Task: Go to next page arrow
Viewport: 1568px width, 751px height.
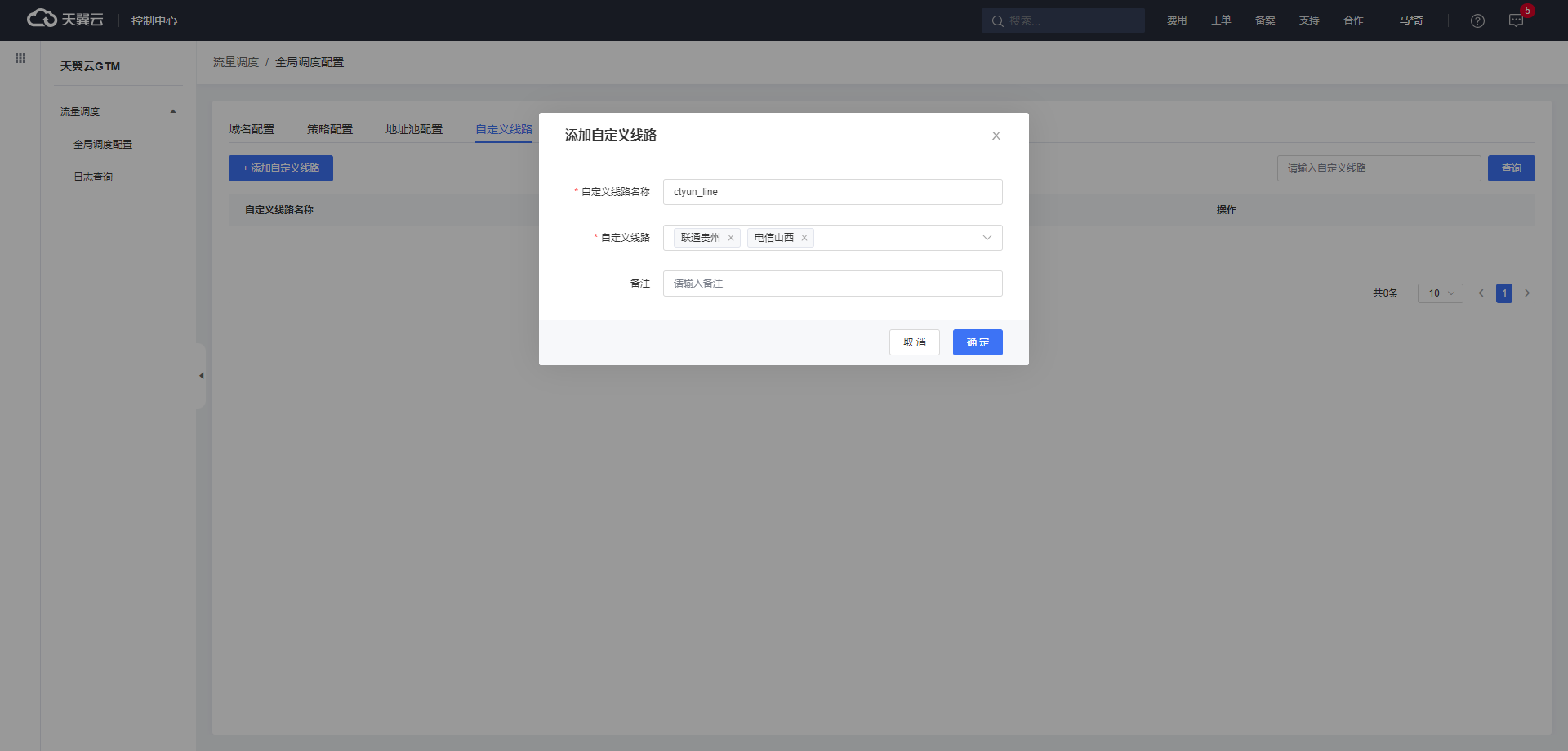Action: coord(1527,293)
